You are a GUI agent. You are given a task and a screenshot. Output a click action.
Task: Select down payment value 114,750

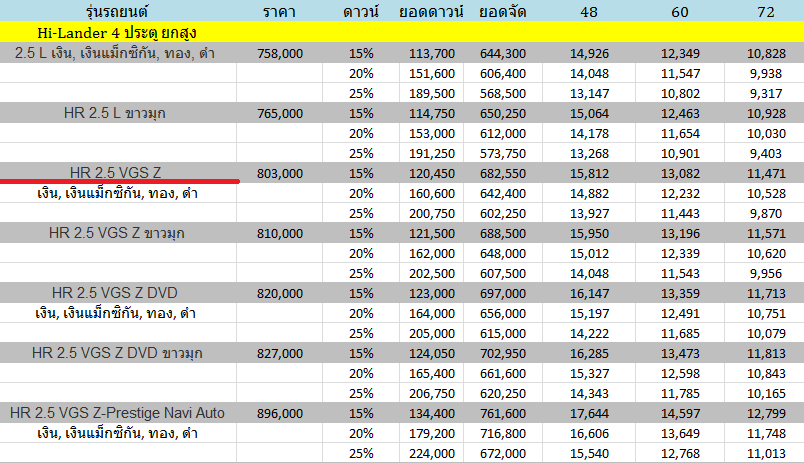(432, 114)
